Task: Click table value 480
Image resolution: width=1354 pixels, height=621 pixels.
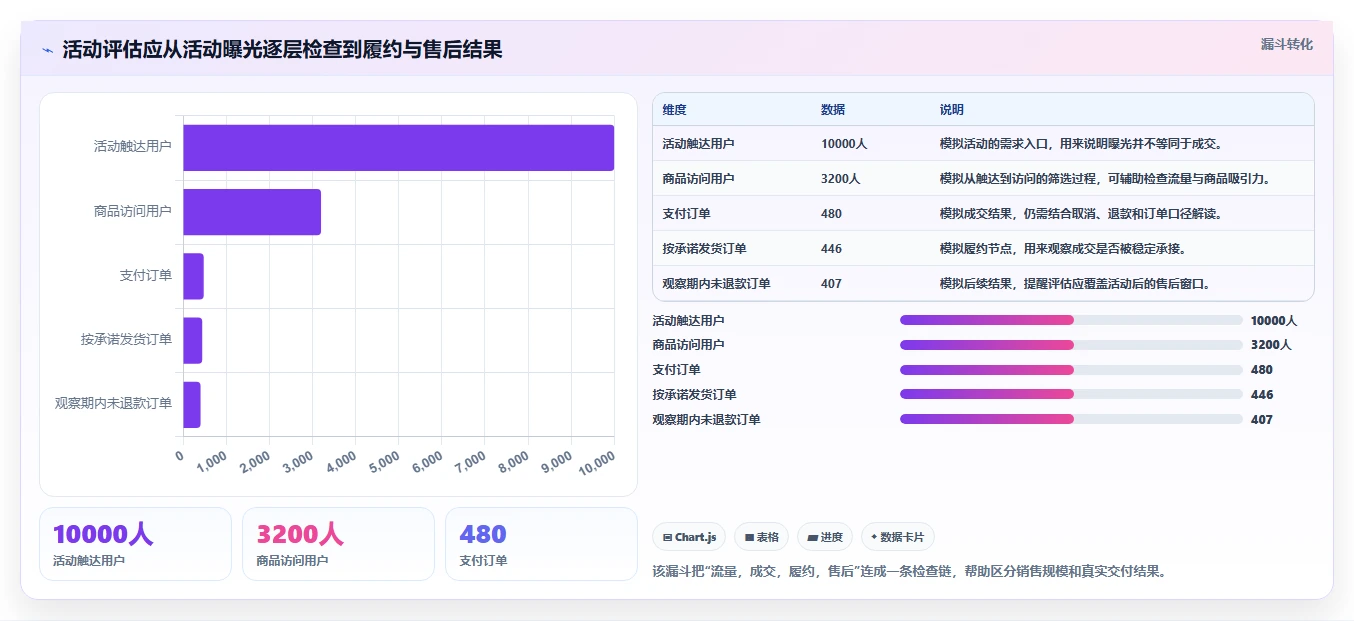Action: [x=832, y=214]
